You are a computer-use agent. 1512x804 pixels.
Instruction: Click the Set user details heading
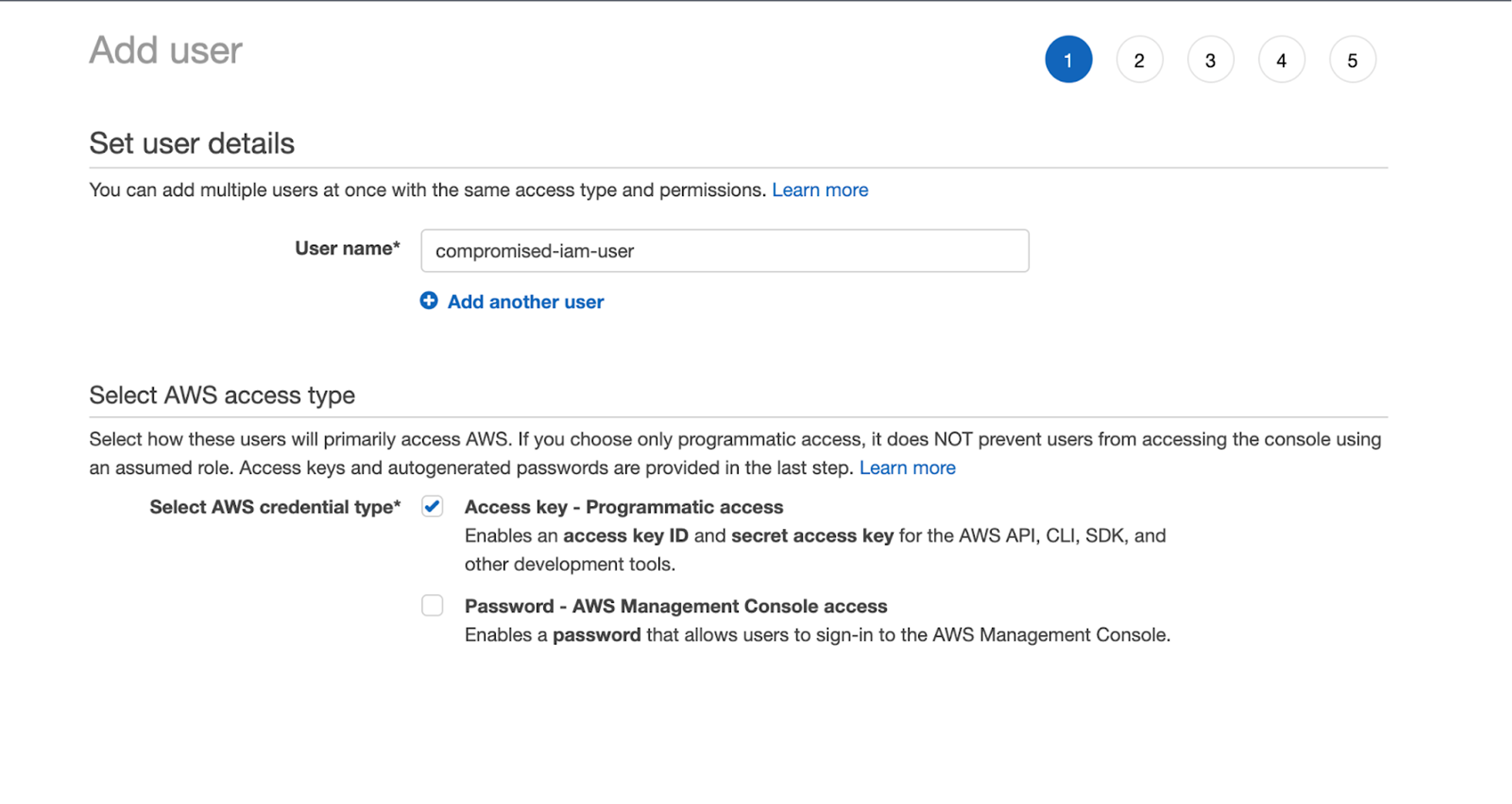click(x=192, y=143)
